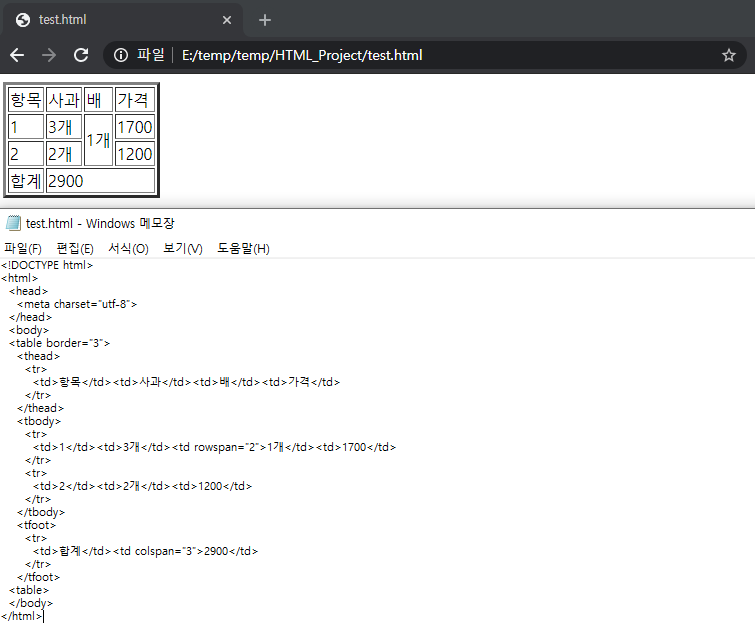Close the test.html browser tab
The height and width of the screenshot is (628, 755).
tap(227, 20)
